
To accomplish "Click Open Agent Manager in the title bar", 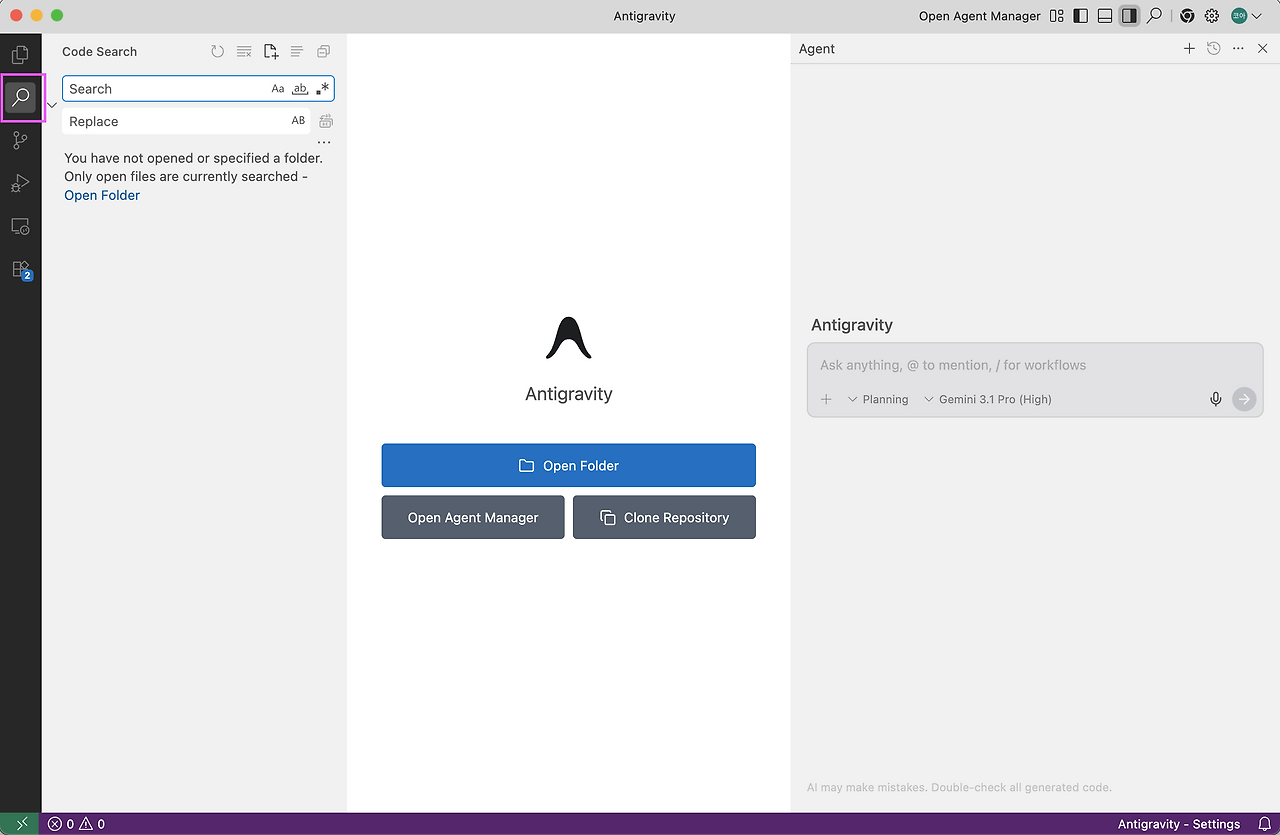I will coord(979,16).
